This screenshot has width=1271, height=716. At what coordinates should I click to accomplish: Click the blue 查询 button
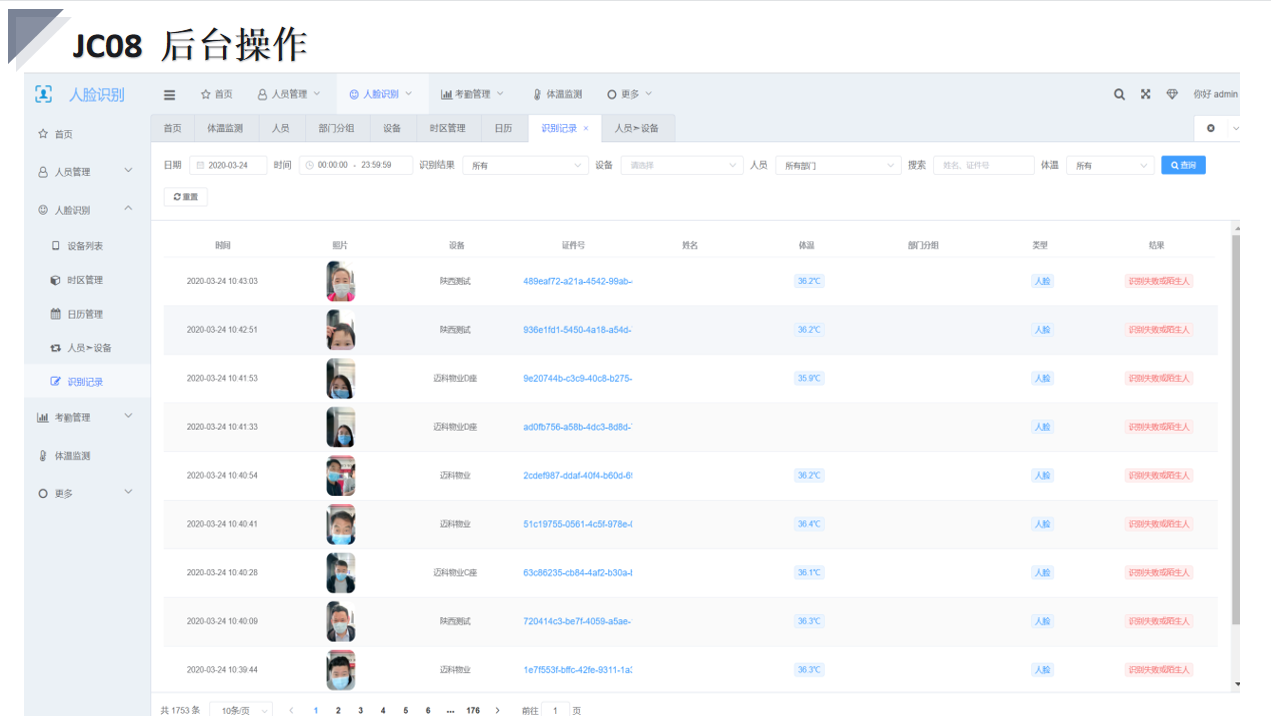[1183, 166]
